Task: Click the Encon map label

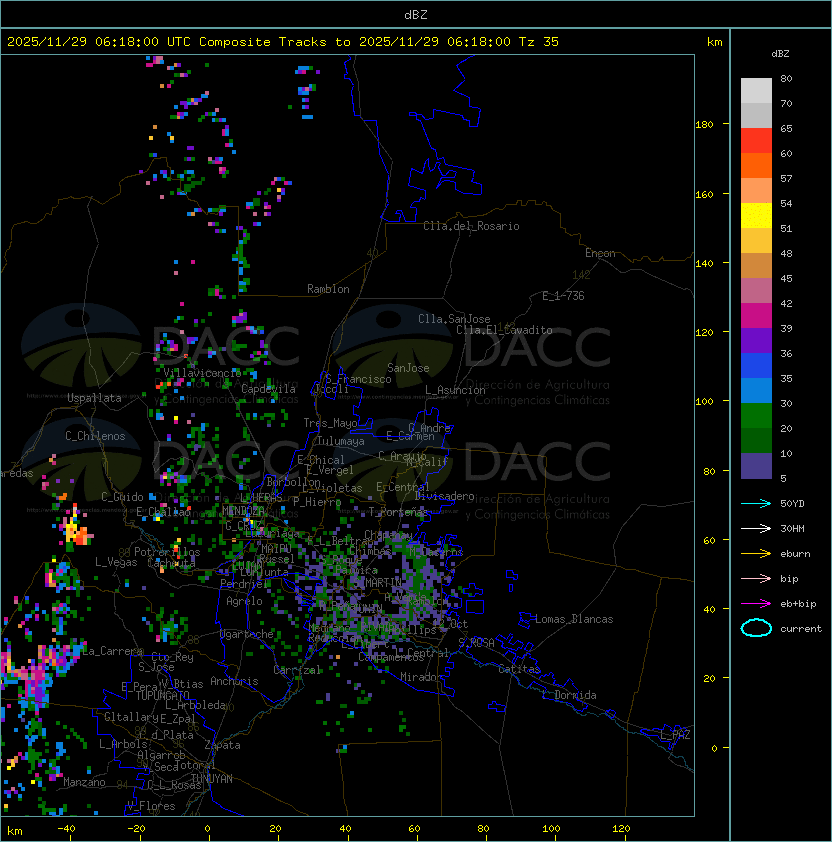Action: click(x=600, y=253)
